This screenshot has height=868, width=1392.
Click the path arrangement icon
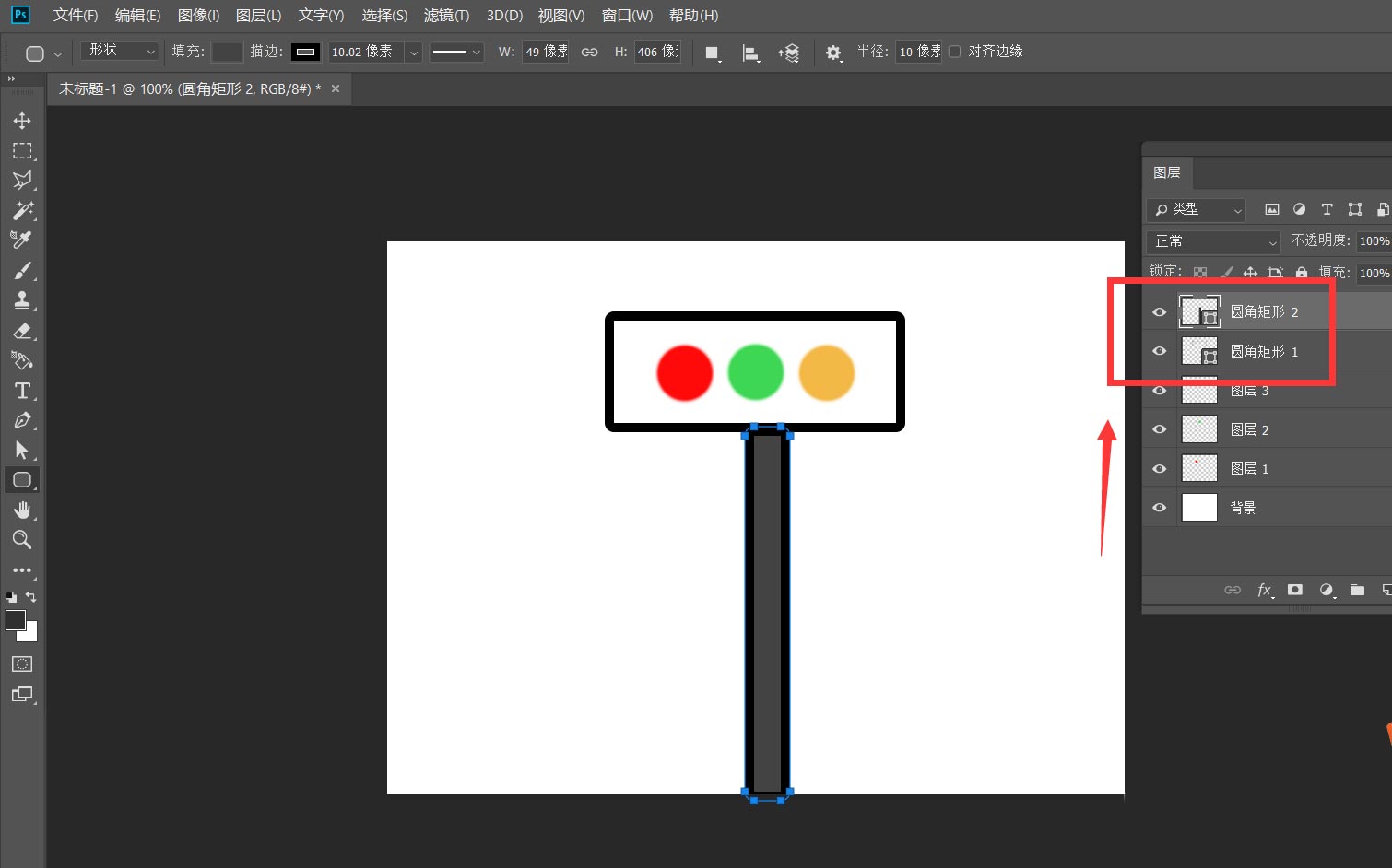click(788, 53)
